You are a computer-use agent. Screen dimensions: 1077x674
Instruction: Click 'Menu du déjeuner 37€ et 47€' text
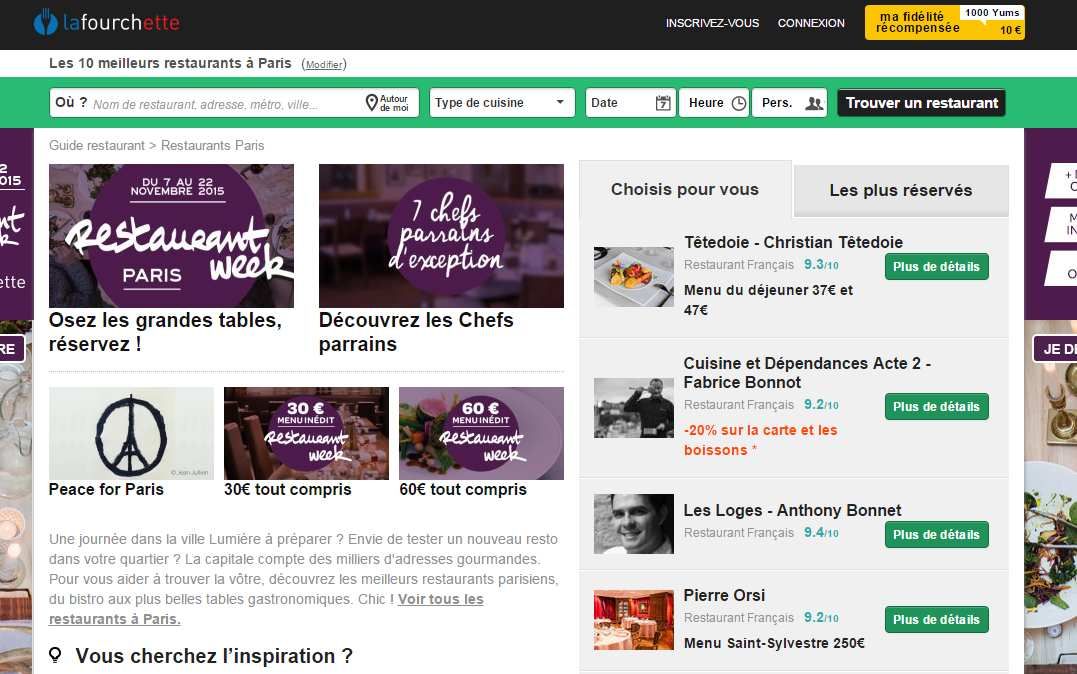[768, 300]
